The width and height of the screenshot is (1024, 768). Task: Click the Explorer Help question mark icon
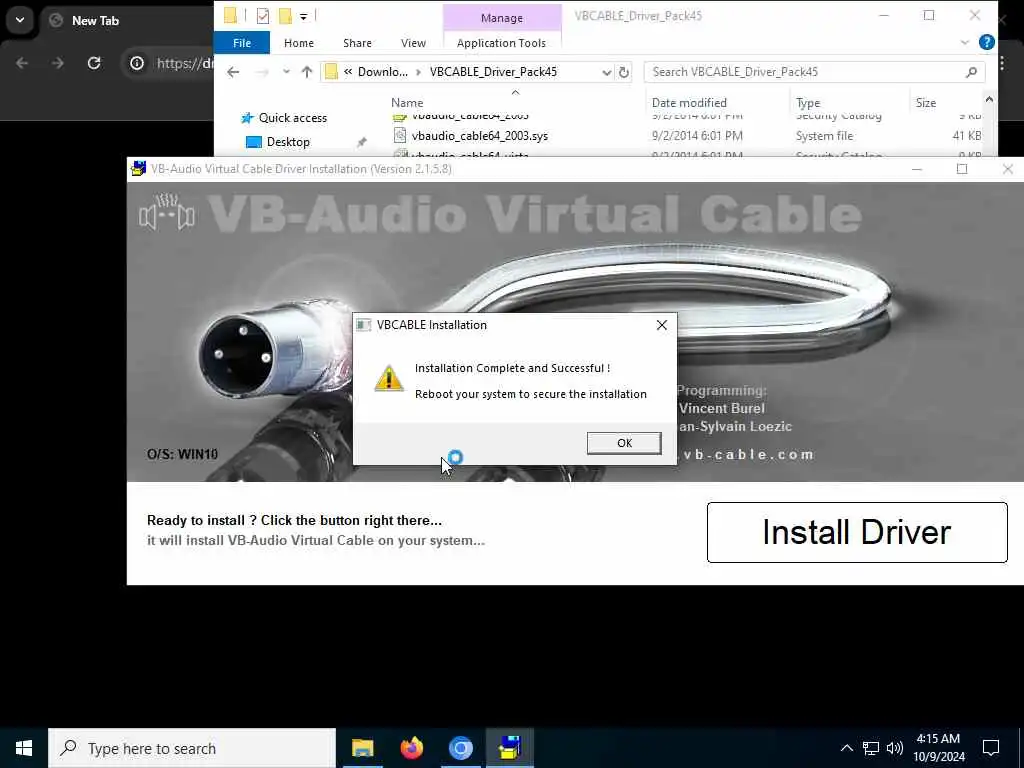pyautogui.click(x=987, y=42)
